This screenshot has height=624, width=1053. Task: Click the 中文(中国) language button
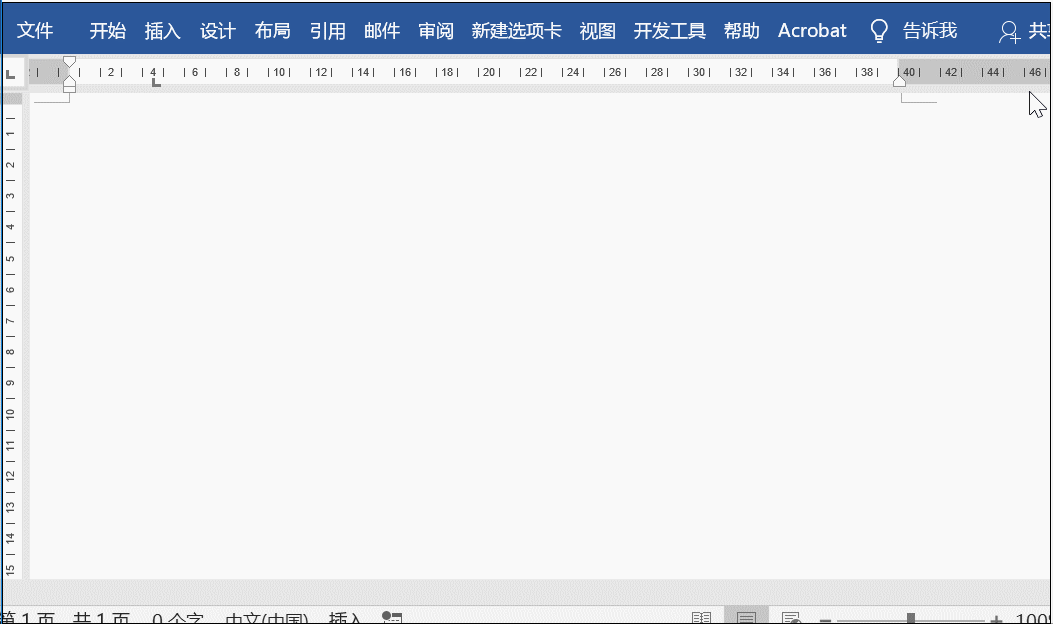coord(266,618)
